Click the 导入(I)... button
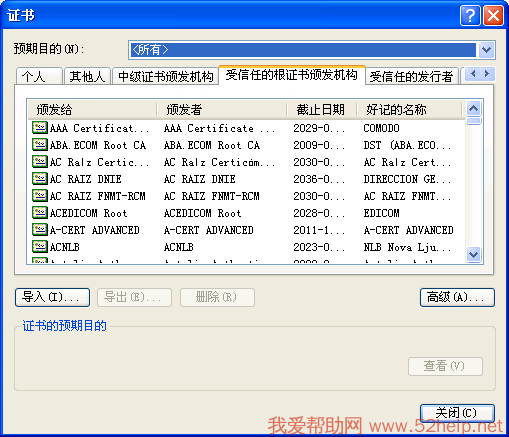509x437 pixels. [x=52, y=297]
